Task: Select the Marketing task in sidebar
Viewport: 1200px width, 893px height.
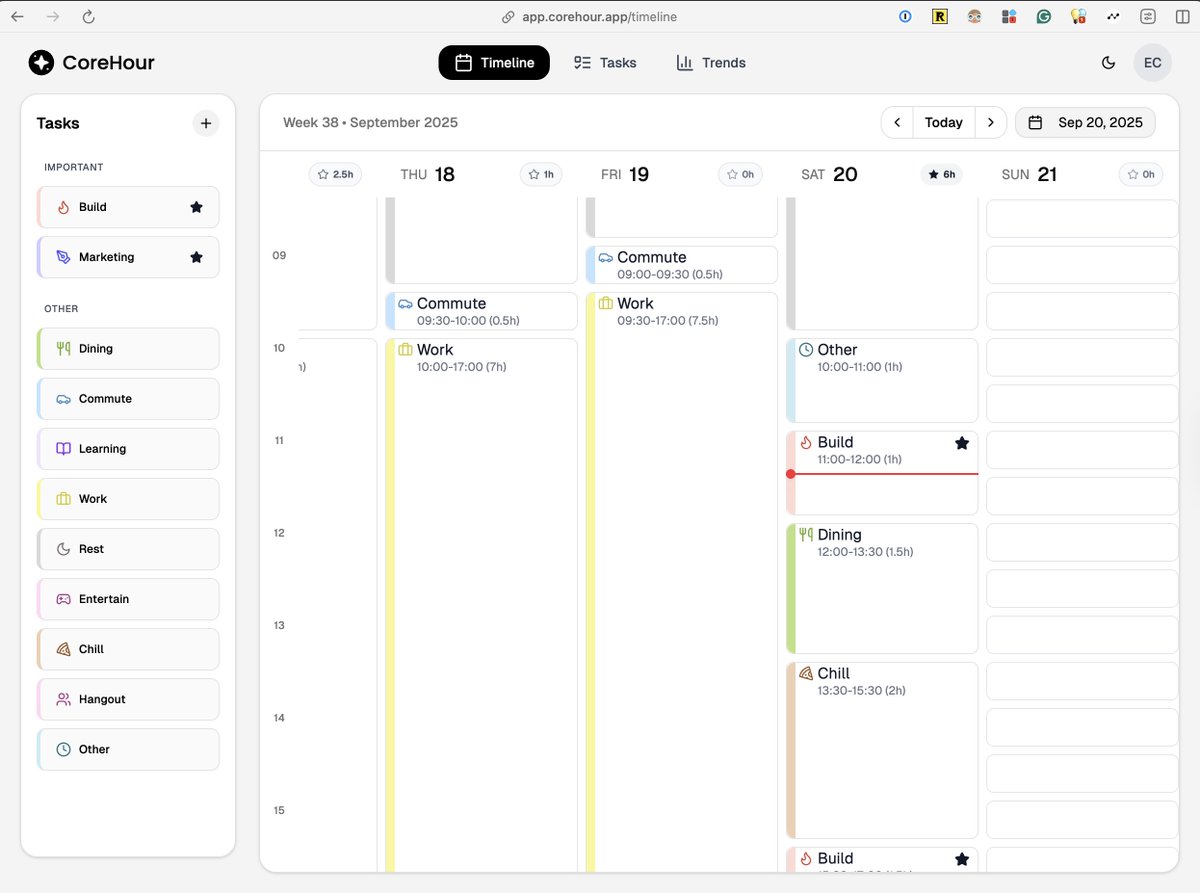Action: [128, 257]
